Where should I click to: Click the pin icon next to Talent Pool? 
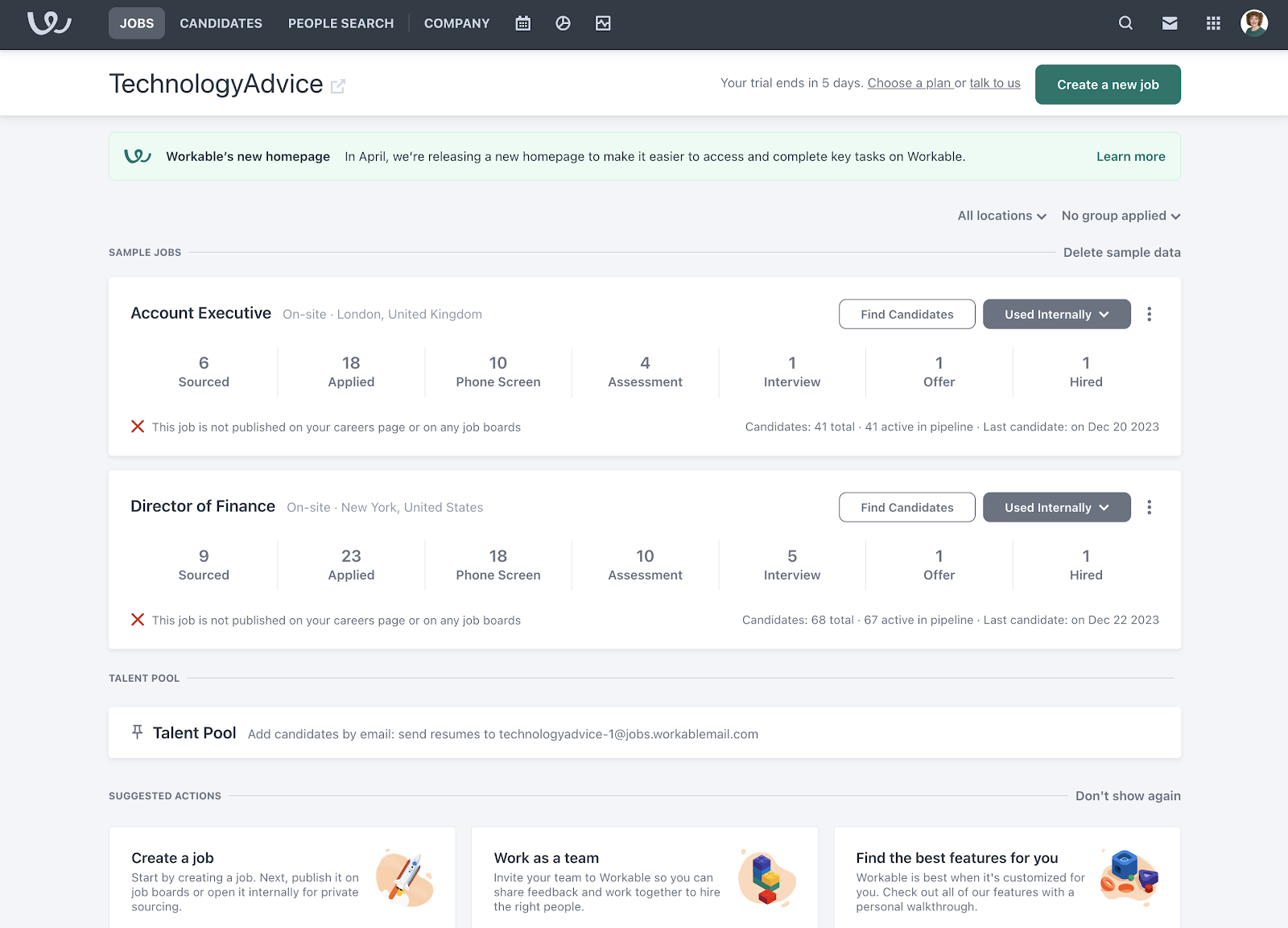(138, 732)
